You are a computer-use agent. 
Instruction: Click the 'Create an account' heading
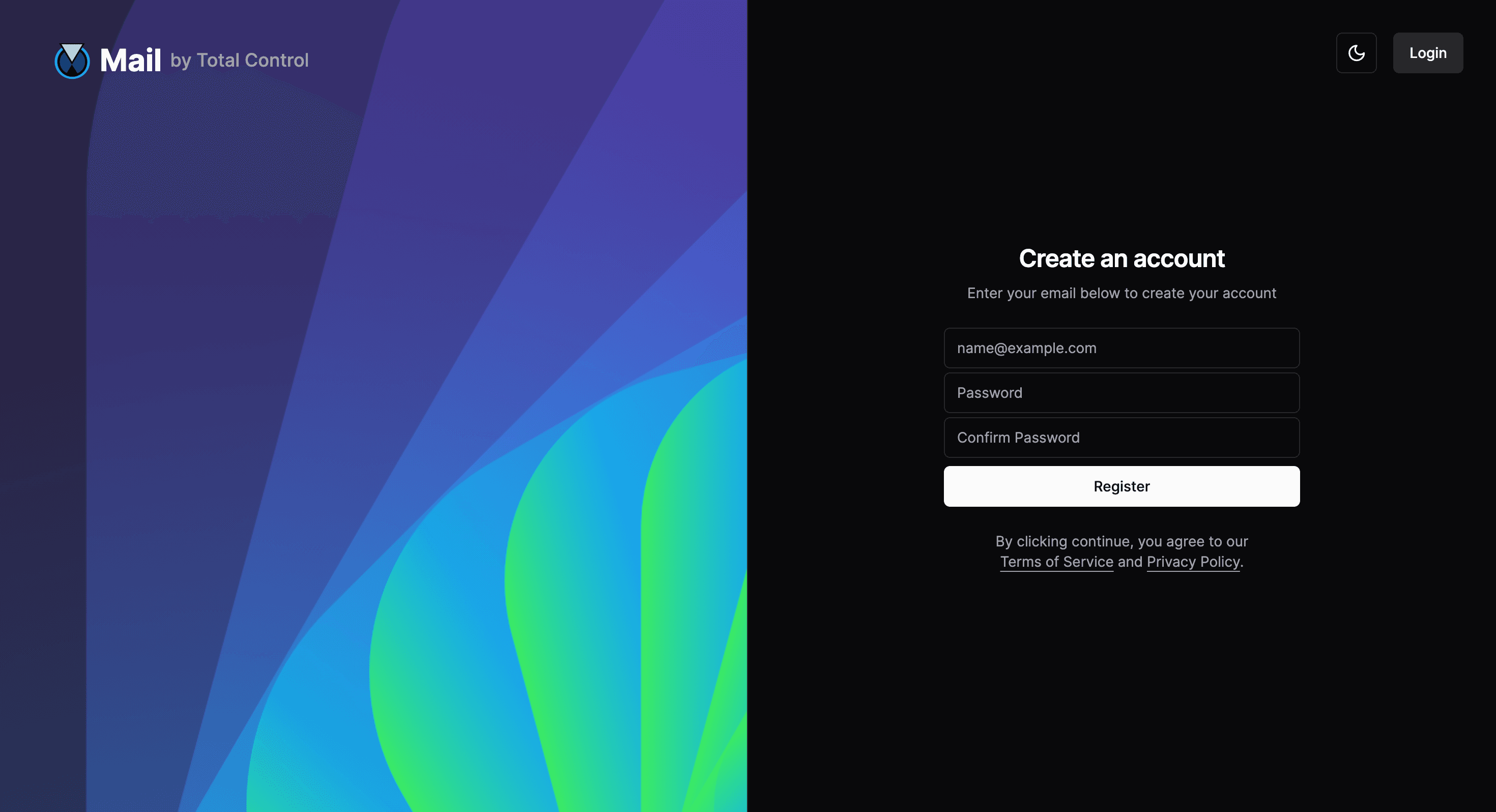tap(1121, 258)
